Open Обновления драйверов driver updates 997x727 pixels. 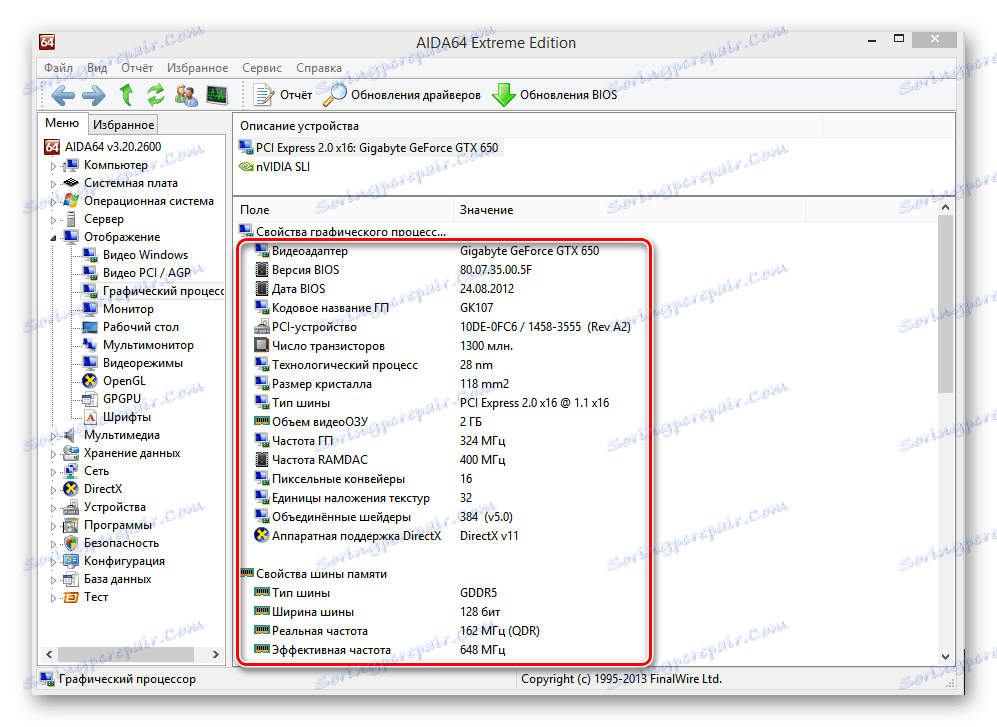click(402, 95)
